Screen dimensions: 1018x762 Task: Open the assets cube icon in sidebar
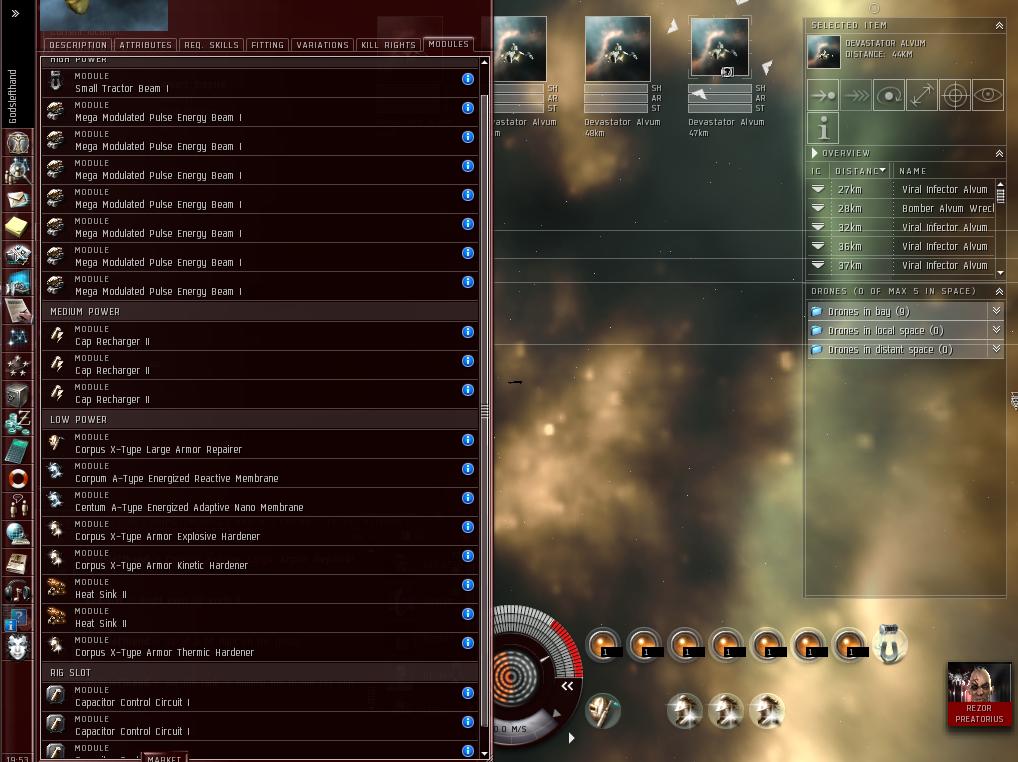coord(18,394)
